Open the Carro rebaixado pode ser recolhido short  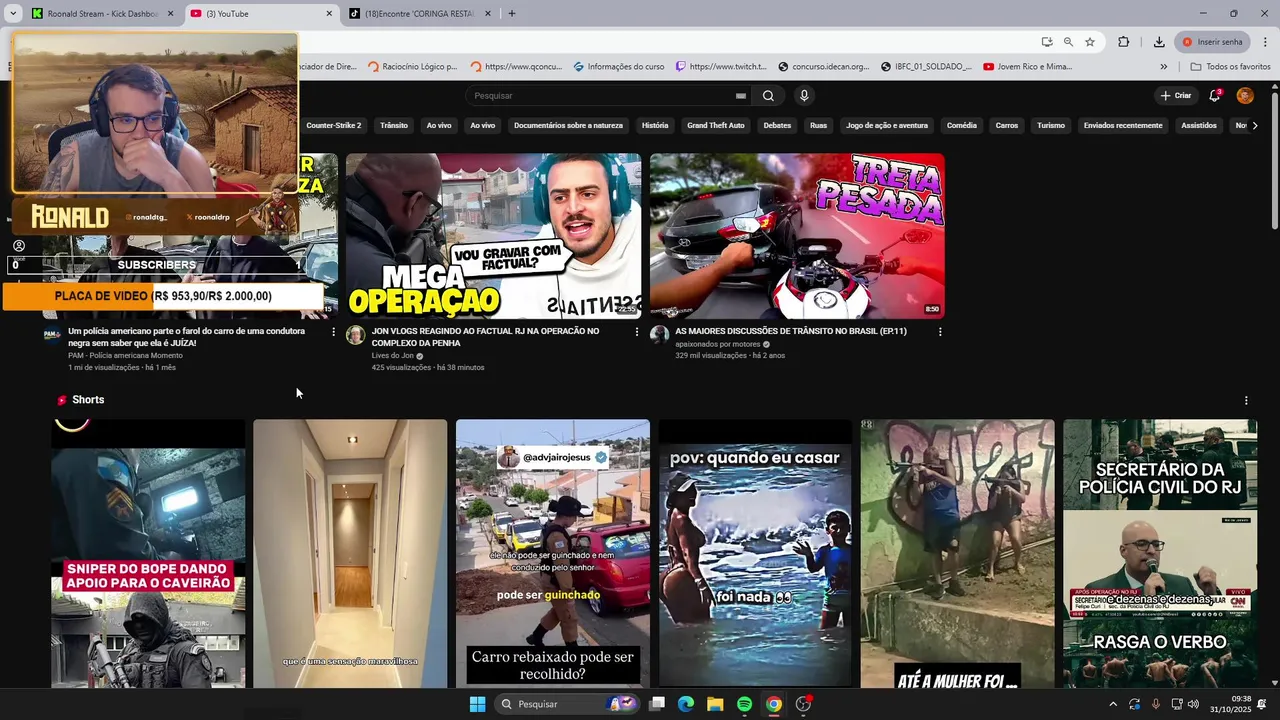553,553
